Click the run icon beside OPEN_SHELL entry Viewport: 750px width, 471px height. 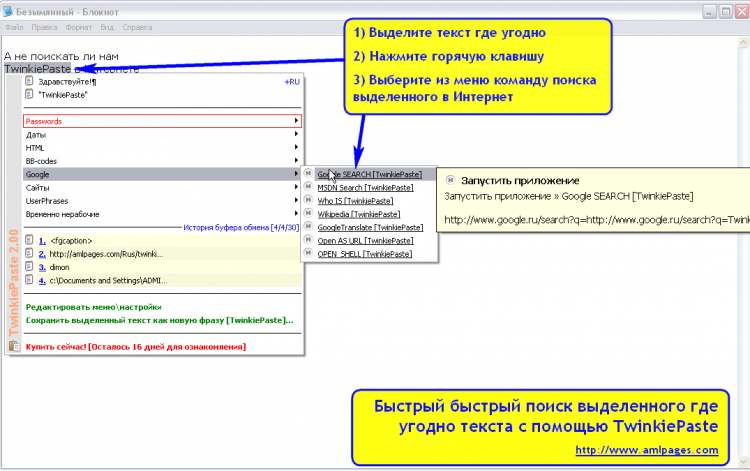point(309,253)
